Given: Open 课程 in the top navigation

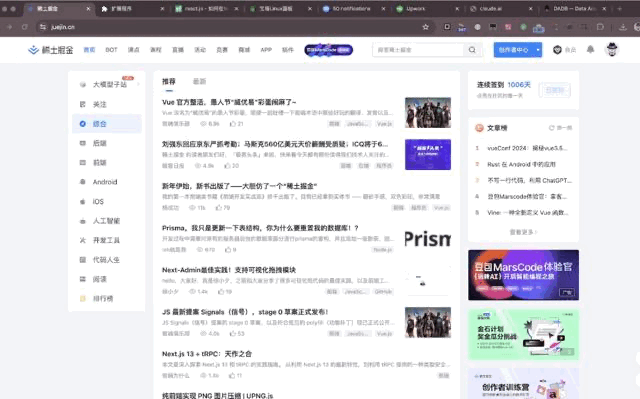Looking at the screenshot, I should pos(156,50).
